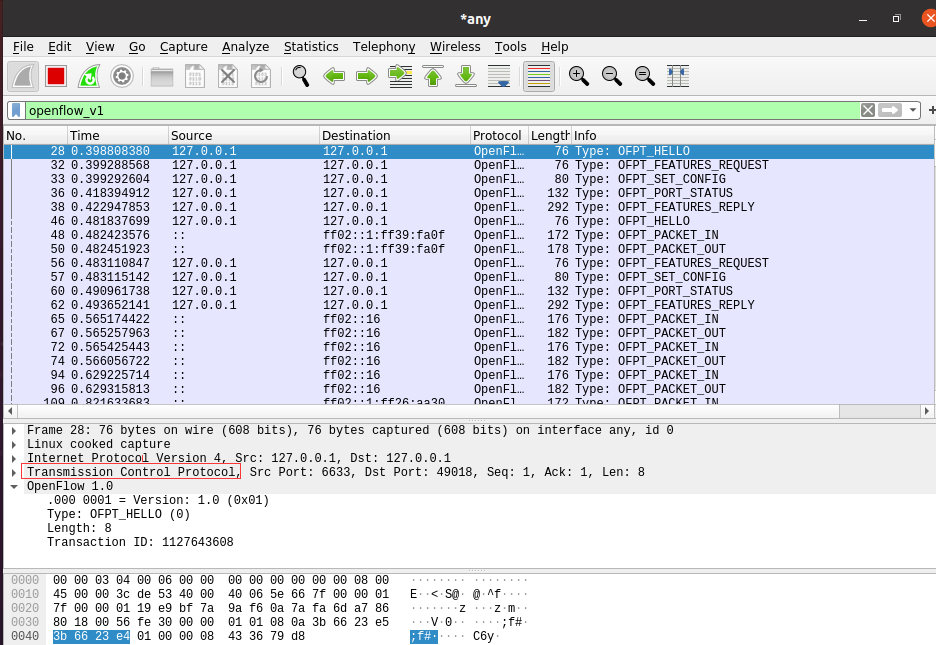936x645 pixels.
Task: Apply the display filter arrow button
Action: [x=890, y=110]
